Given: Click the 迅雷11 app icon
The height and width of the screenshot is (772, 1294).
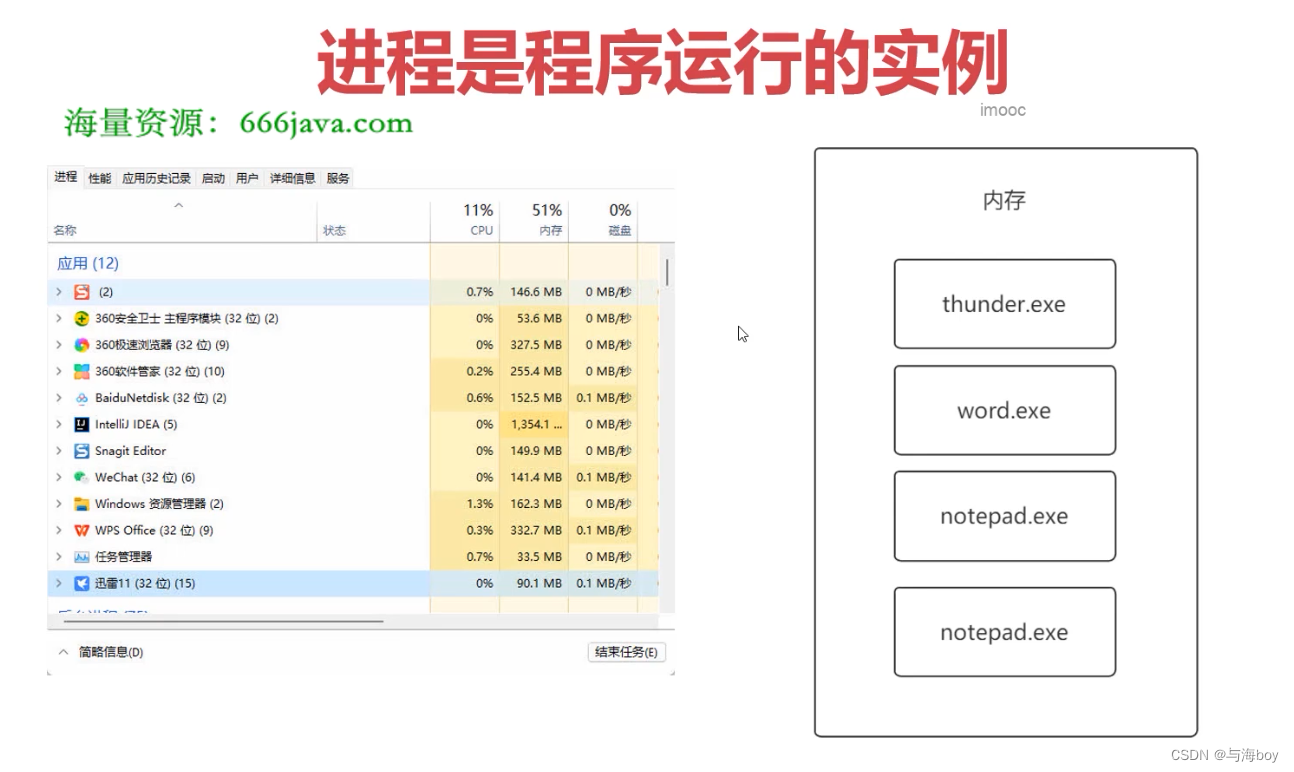Looking at the screenshot, I should [82, 584].
